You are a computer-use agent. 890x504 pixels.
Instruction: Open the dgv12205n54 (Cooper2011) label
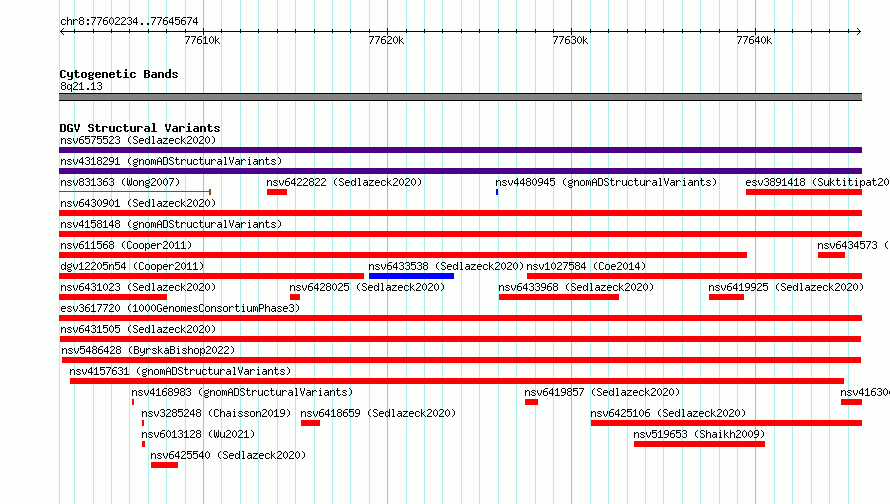(x=132, y=266)
